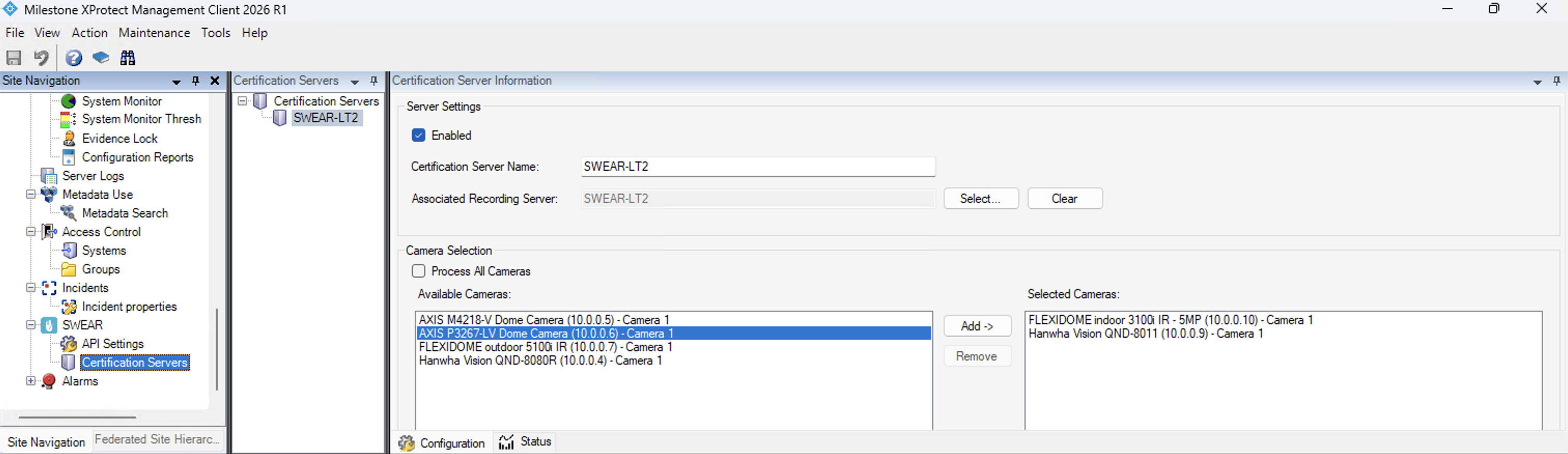This screenshot has width=1568, height=454.
Task: Select the Configuration Reports icon
Action: pyautogui.click(x=69, y=157)
